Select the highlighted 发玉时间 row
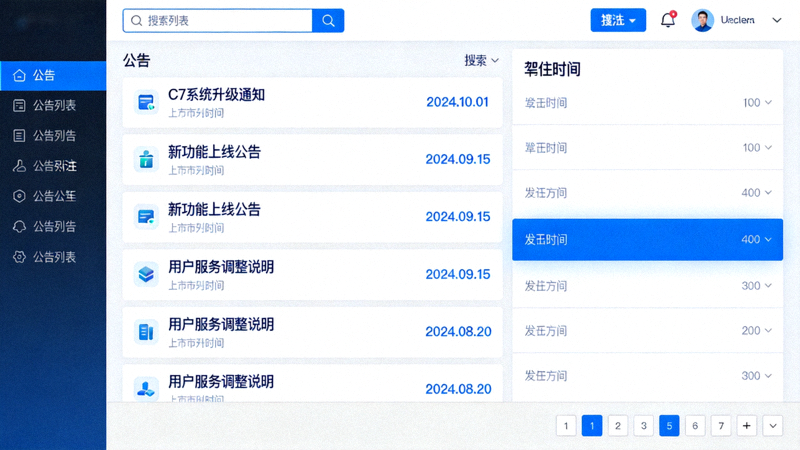Image resolution: width=800 pixels, height=450 pixels. (x=647, y=240)
